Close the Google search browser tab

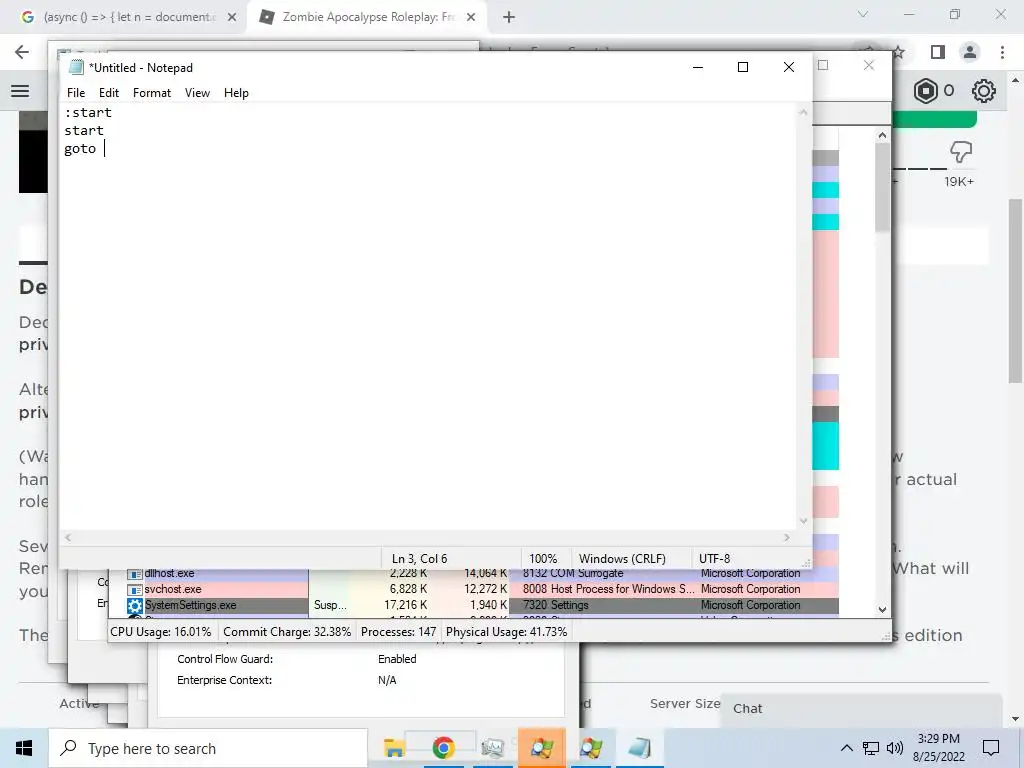coord(232,18)
